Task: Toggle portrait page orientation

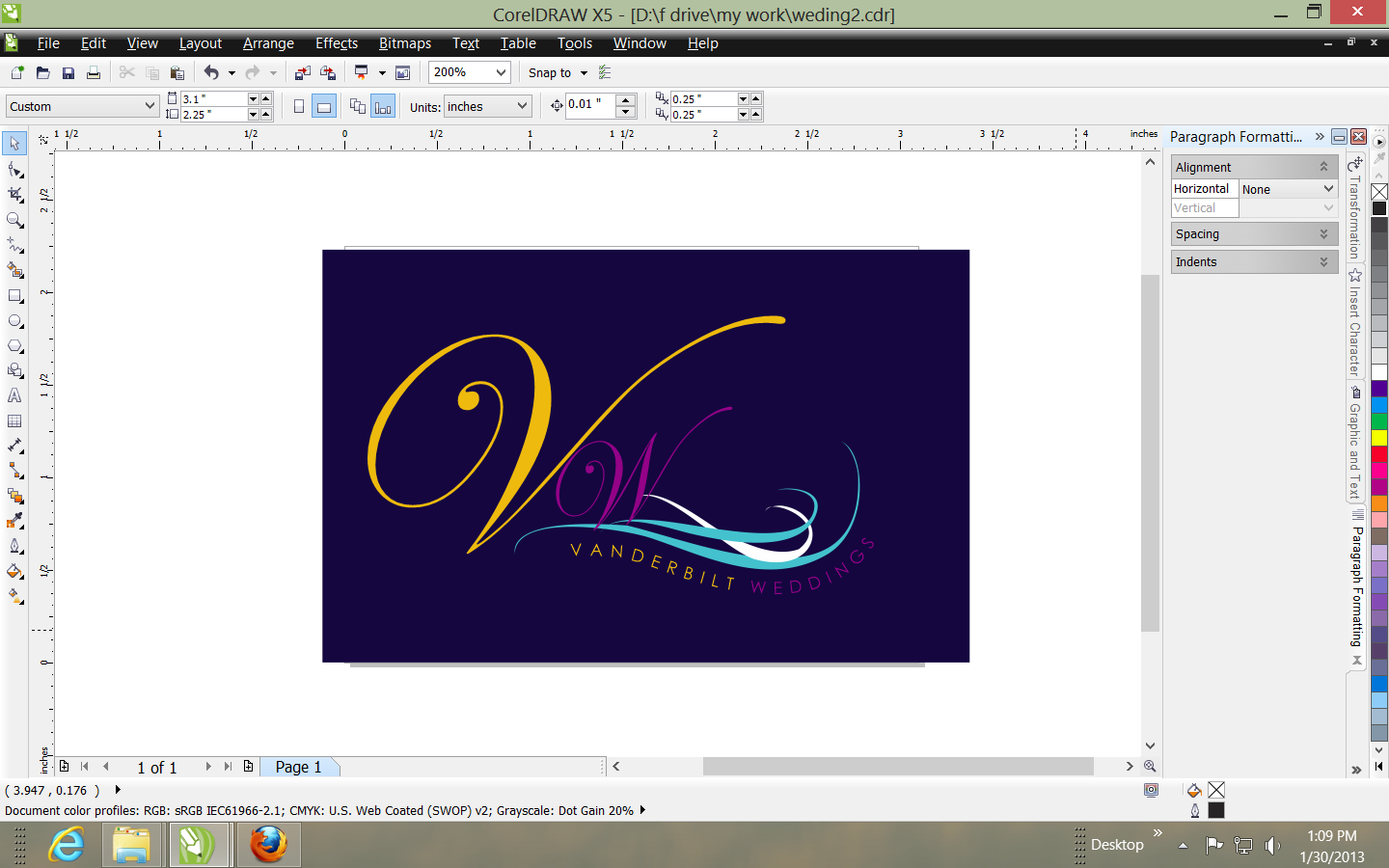Action: pos(299,107)
